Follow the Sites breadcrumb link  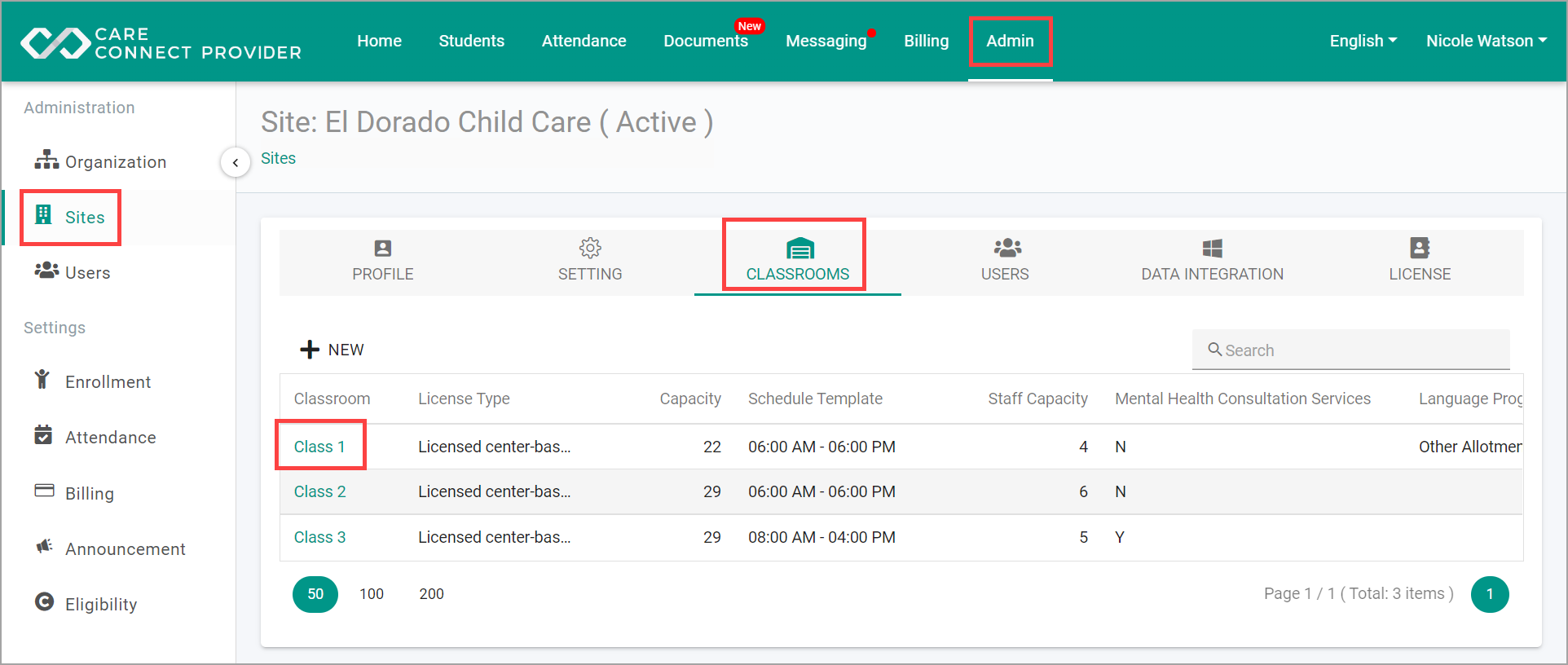point(278,158)
